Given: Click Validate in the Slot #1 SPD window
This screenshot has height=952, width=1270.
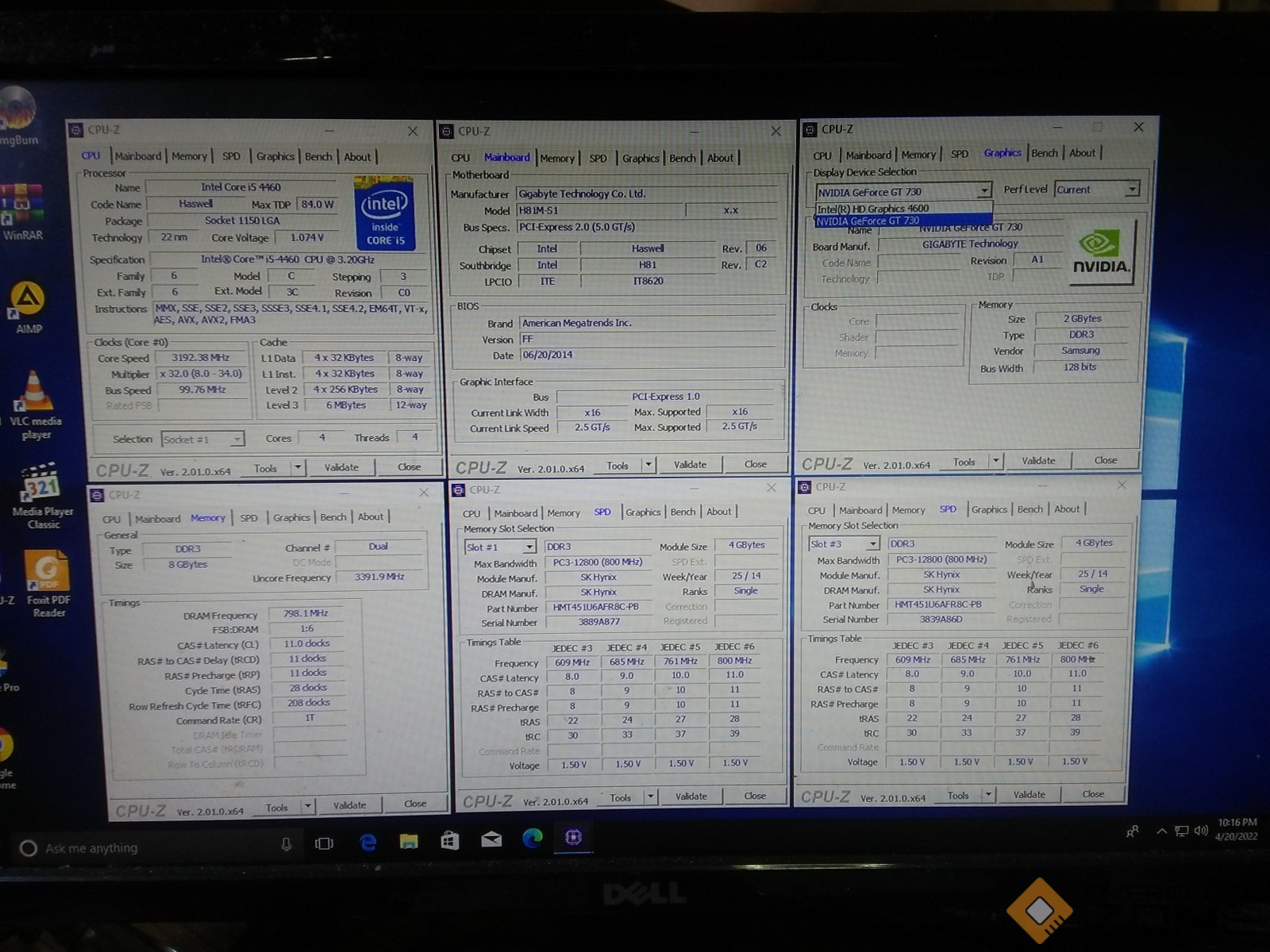Looking at the screenshot, I should click(691, 797).
